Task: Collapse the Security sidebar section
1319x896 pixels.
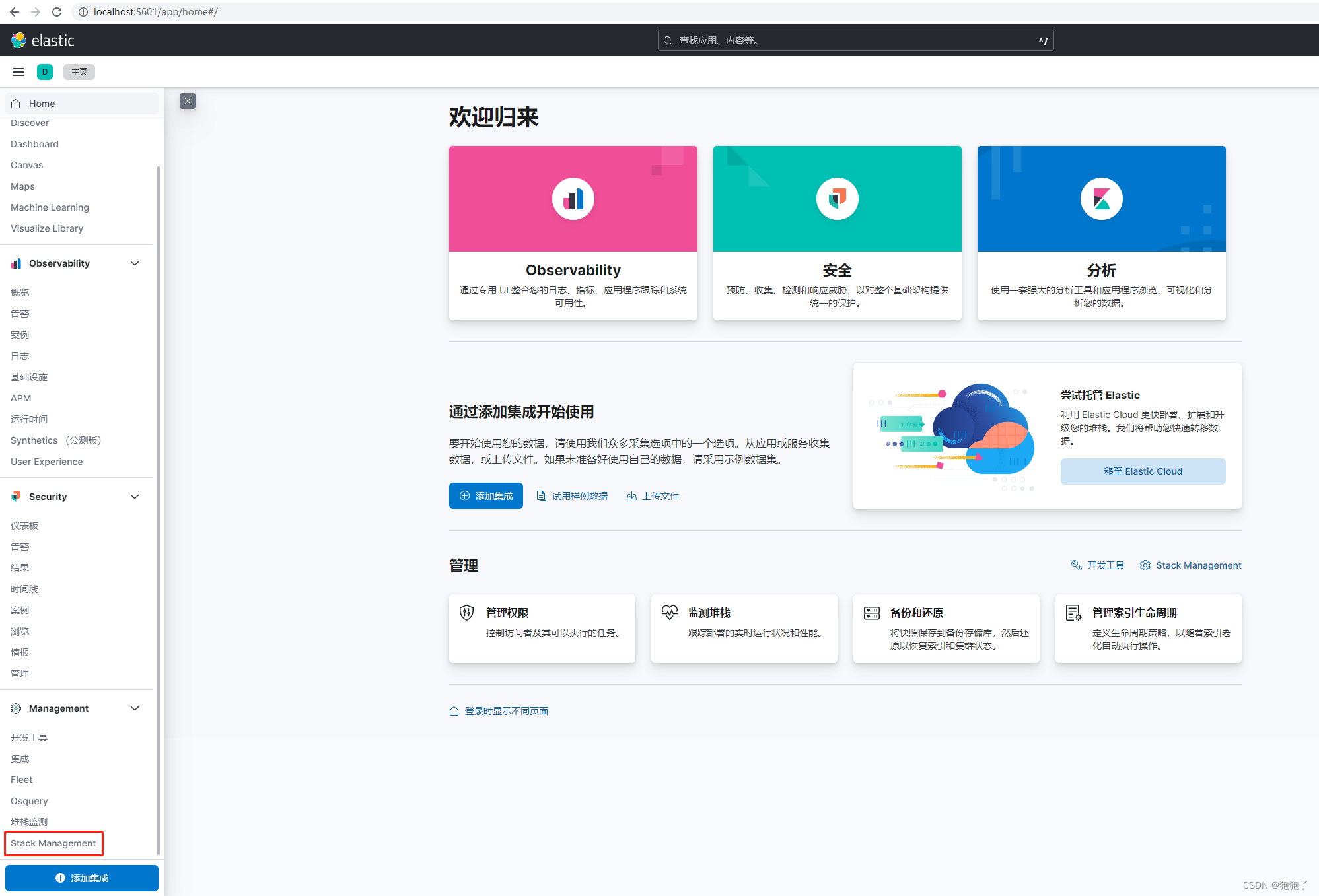Action: tap(135, 496)
